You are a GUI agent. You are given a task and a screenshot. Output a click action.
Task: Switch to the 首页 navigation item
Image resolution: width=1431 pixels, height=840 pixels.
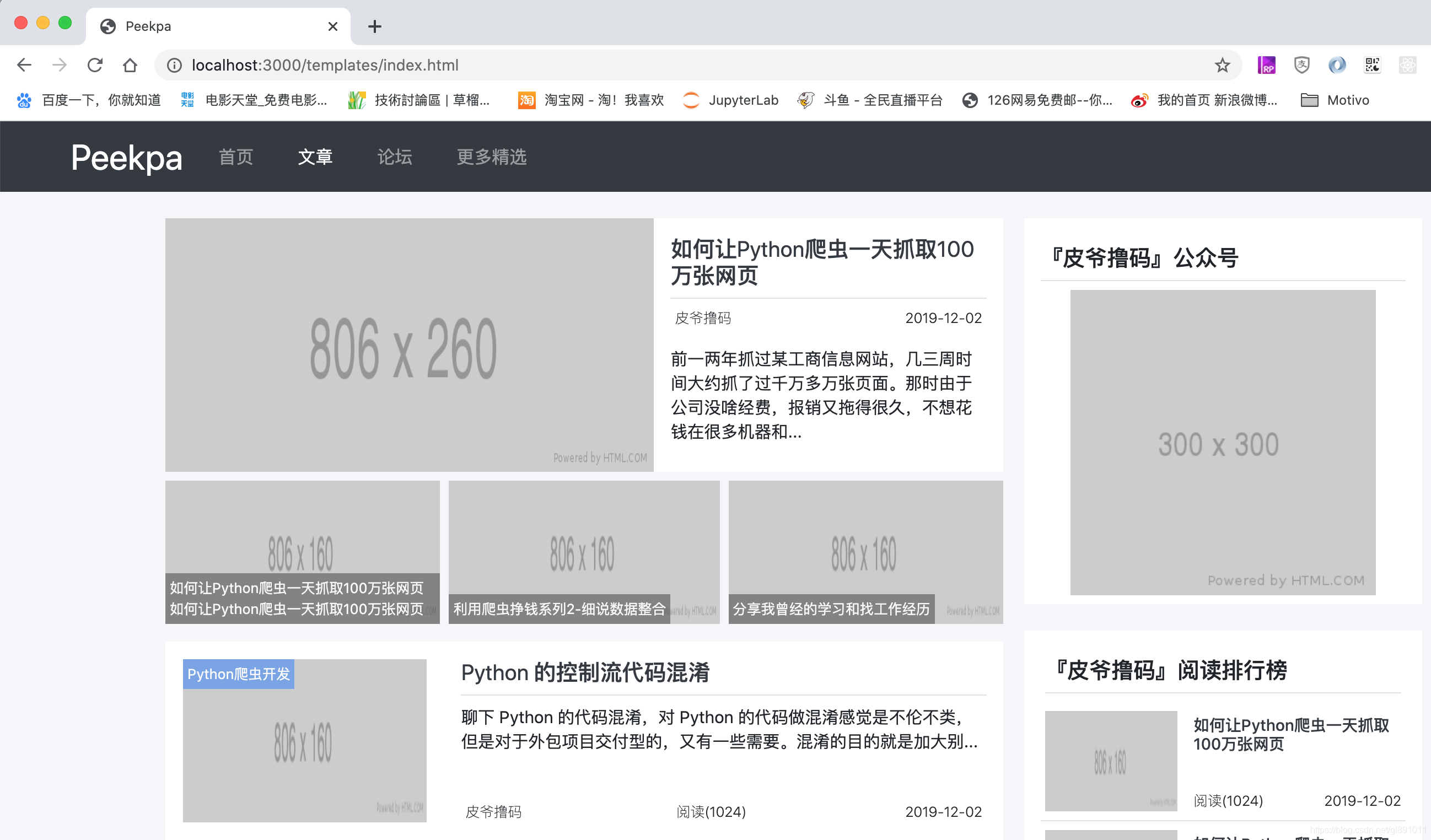(x=236, y=157)
